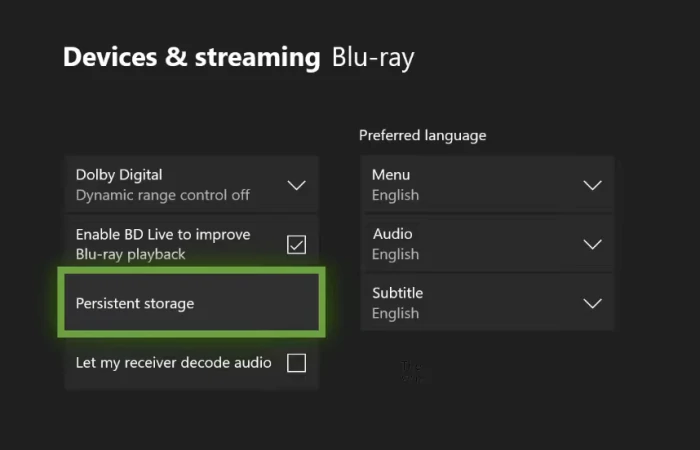
Task: Open the Audio preferred language dropdown
Action: pos(486,244)
